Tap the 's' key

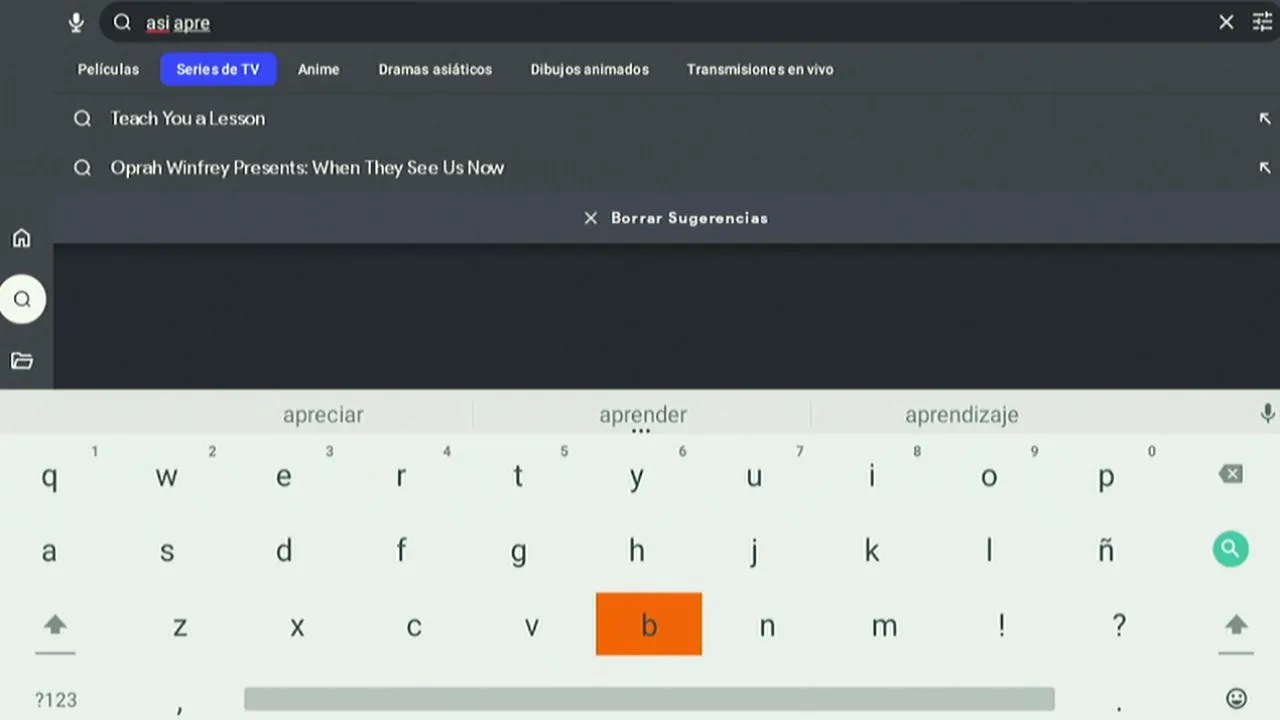click(x=167, y=550)
